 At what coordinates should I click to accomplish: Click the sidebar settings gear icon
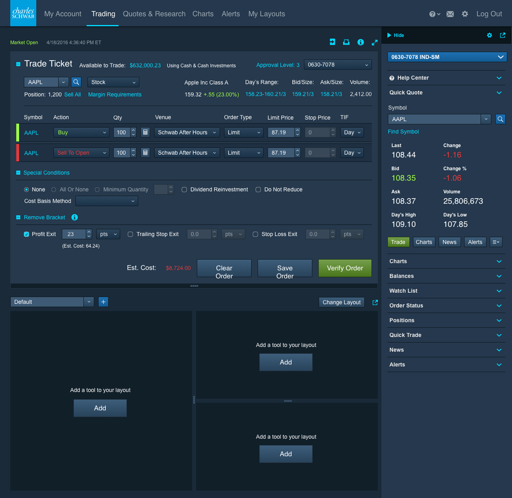point(489,35)
